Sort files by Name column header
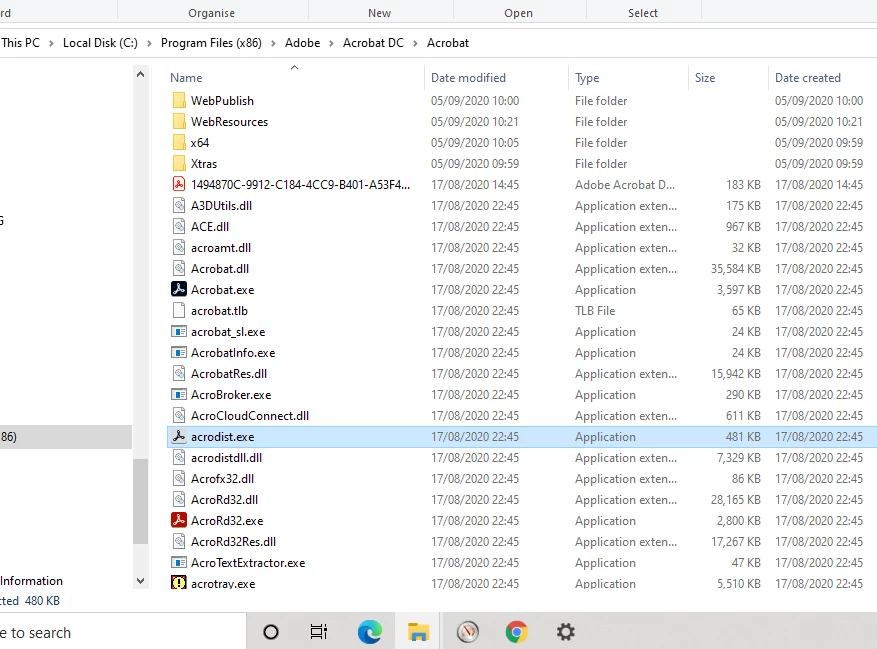Viewport: 877px width, 649px height. 186,78
